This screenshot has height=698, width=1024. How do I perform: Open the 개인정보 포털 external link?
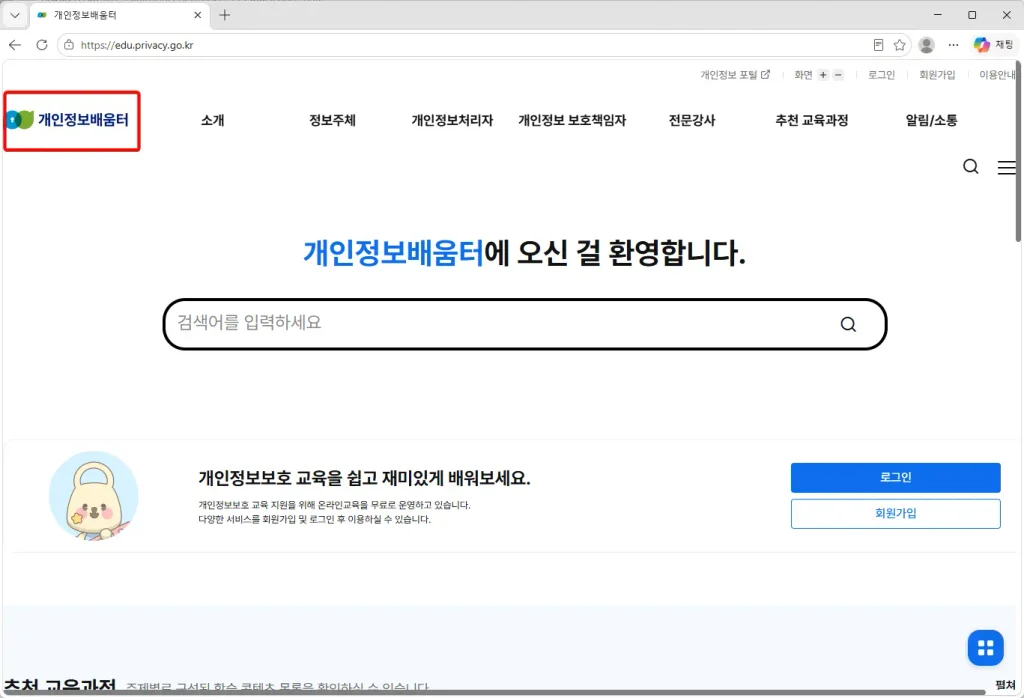click(735, 75)
